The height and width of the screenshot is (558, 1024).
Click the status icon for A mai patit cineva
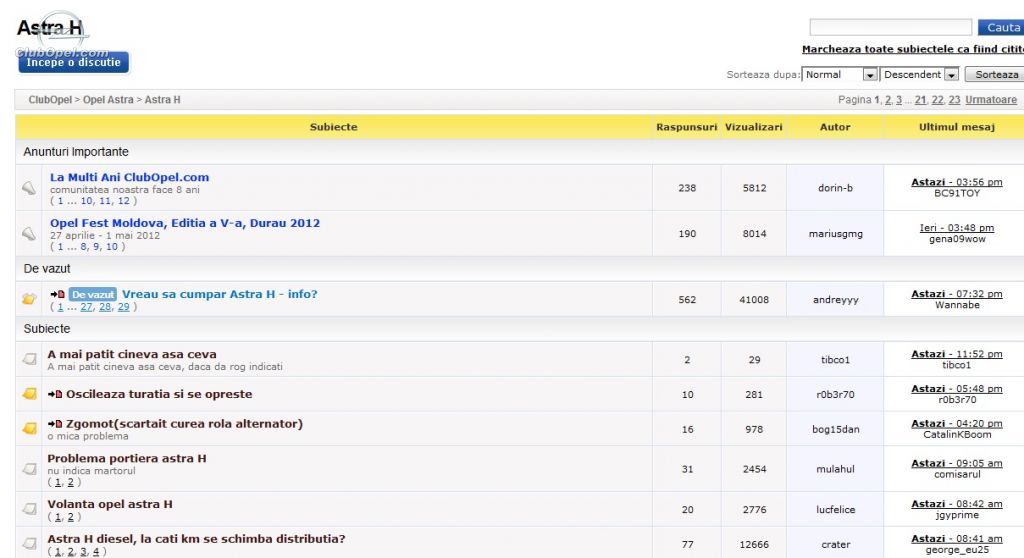coord(29,359)
